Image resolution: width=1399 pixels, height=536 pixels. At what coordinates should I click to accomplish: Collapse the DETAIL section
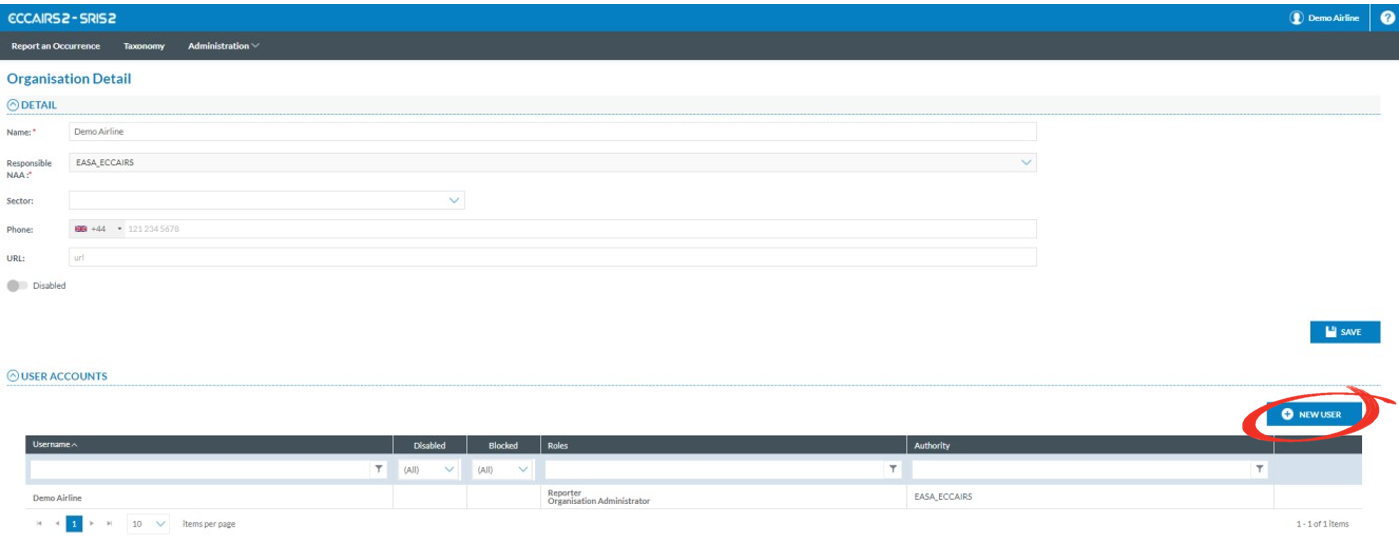(x=13, y=105)
